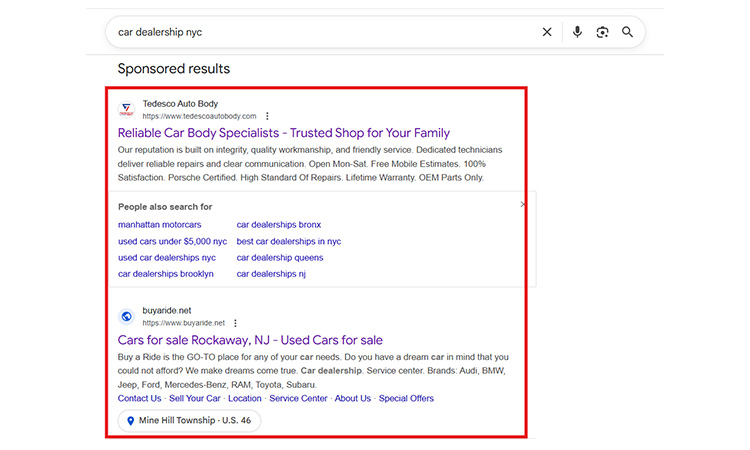Image resolution: width=750 pixels, height=450 pixels.
Task: Click the People also search for label
Action: pos(165,207)
